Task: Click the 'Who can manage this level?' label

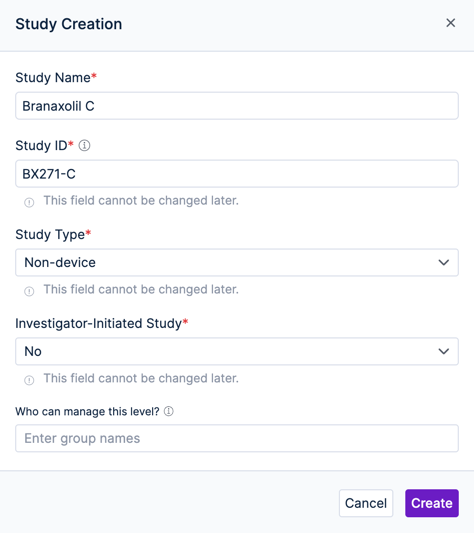Action: pos(87,411)
